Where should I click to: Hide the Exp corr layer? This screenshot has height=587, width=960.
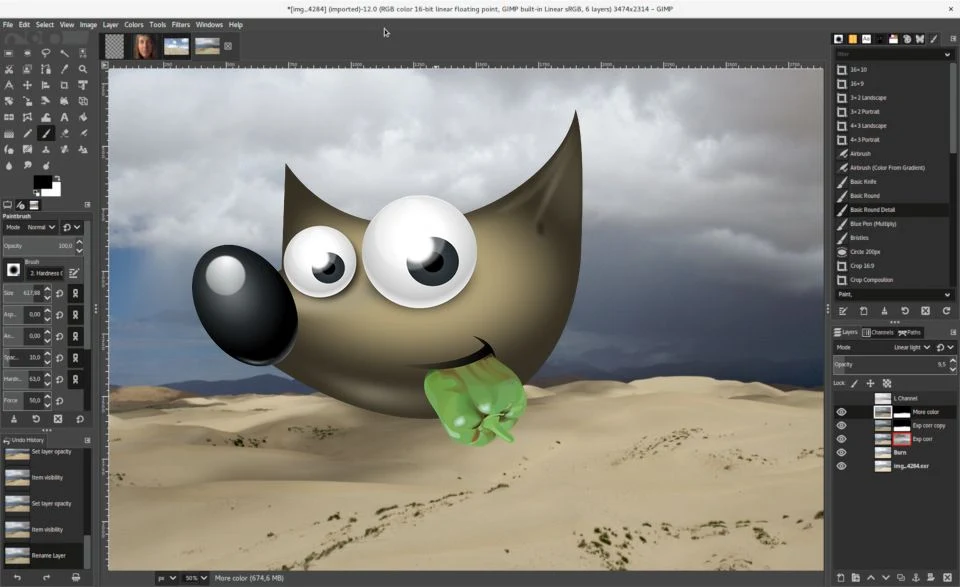(841, 439)
